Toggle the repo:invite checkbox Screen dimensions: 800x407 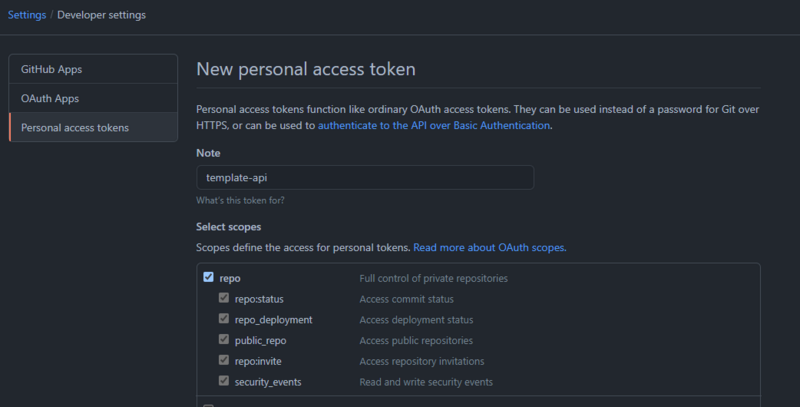pyautogui.click(x=224, y=361)
